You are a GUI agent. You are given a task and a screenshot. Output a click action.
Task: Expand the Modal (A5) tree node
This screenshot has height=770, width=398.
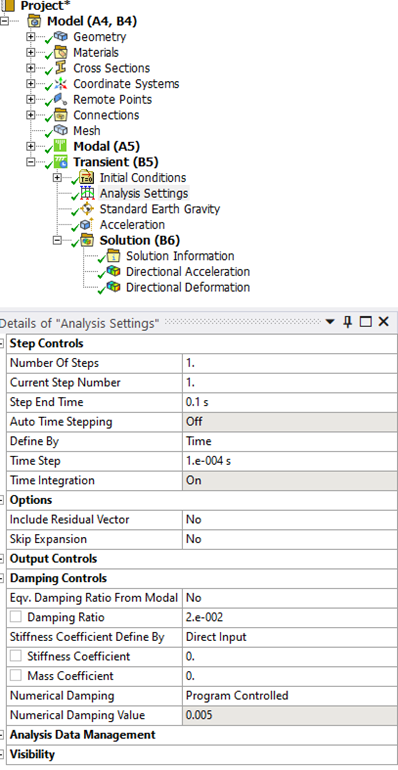[x=30, y=147]
